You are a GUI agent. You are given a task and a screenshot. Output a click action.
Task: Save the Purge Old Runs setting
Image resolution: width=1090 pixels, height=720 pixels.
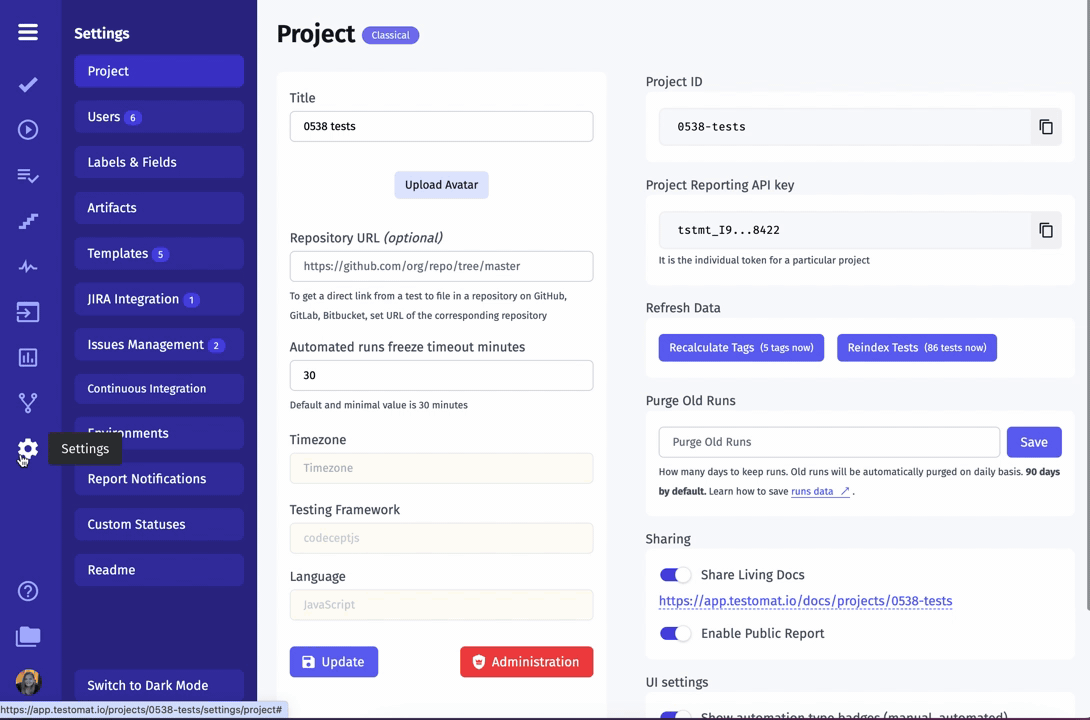point(1034,442)
